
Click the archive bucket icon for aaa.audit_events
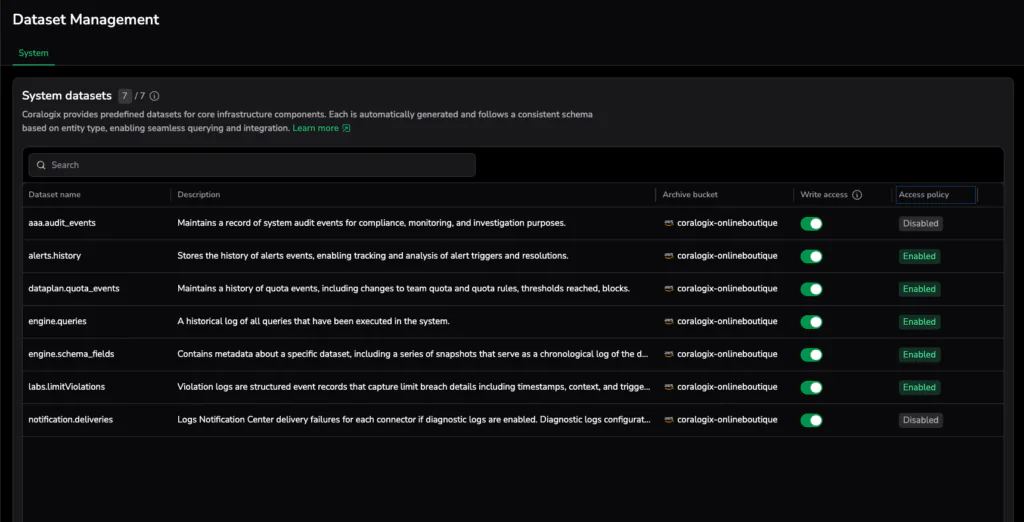point(668,223)
